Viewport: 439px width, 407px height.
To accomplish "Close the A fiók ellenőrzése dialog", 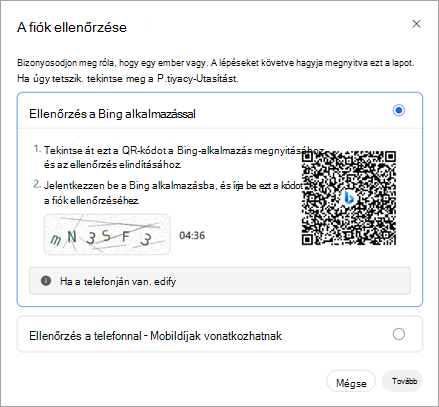I will [416, 24].
